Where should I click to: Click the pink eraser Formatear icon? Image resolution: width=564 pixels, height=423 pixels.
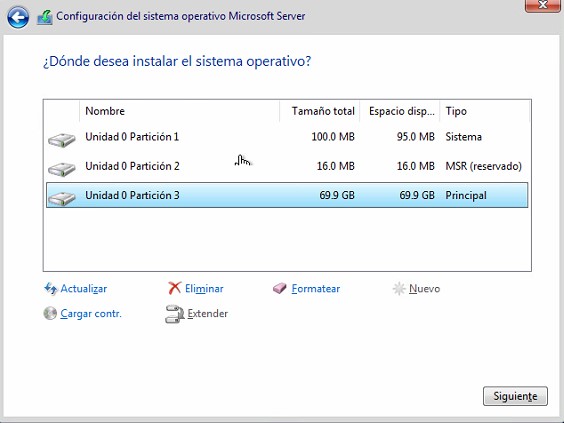(279, 288)
